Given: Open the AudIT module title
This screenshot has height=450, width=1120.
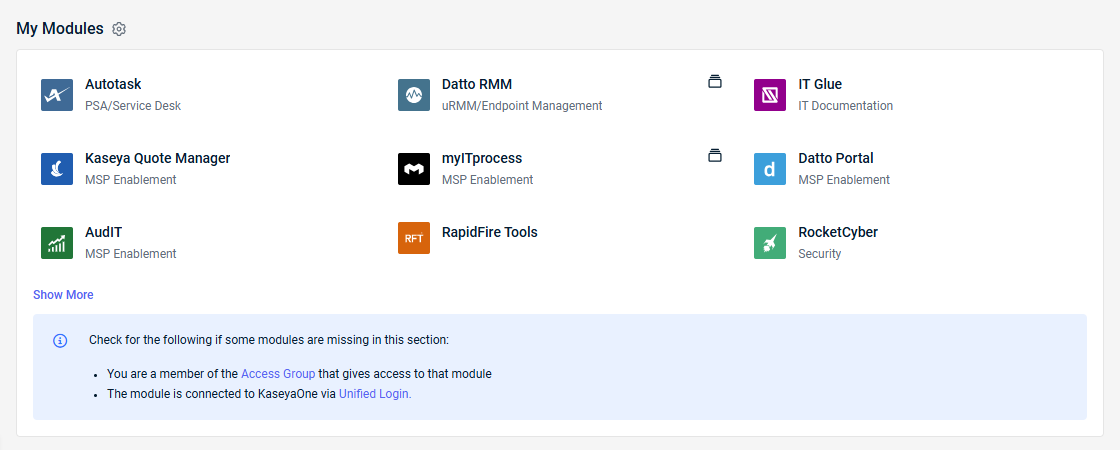Looking at the screenshot, I should (x=104, y=232).
